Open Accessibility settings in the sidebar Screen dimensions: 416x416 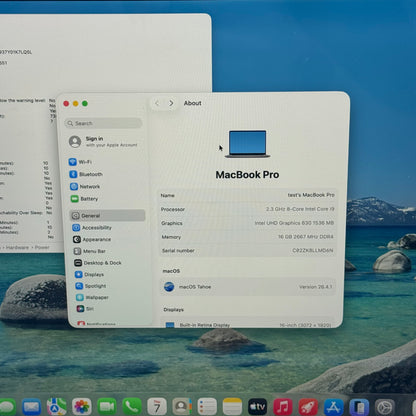(x=92, y=228)
